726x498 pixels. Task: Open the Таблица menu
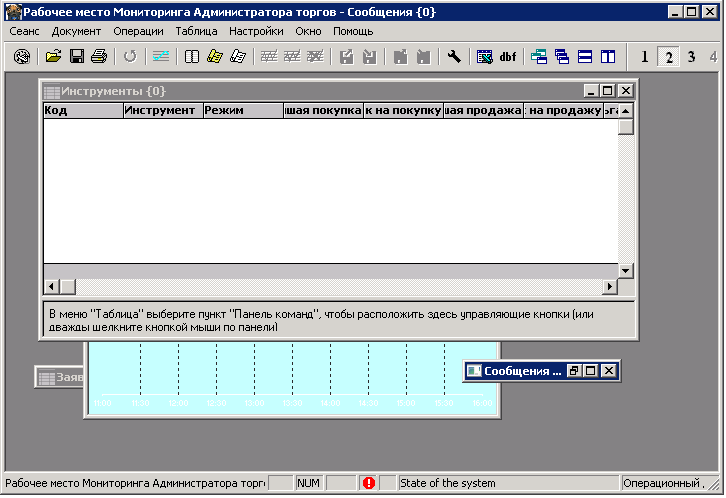pos(196,31)
